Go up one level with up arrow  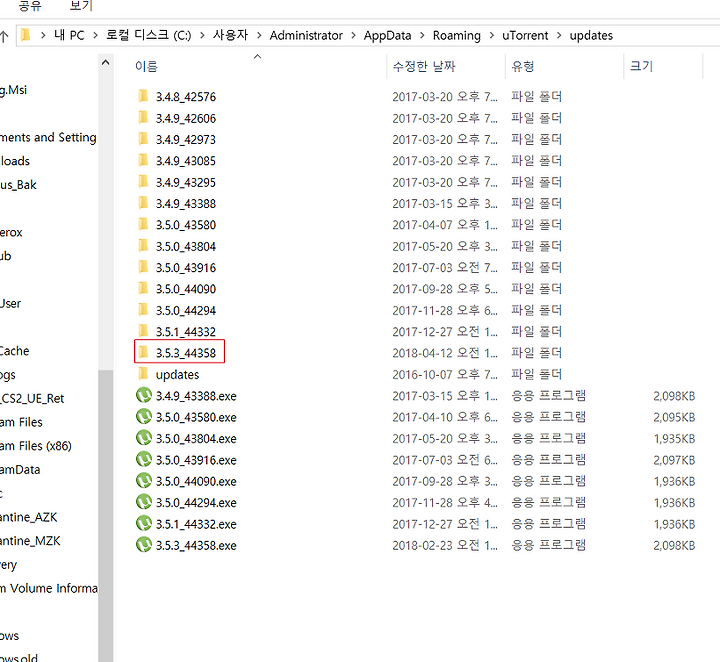click(4, 36)
